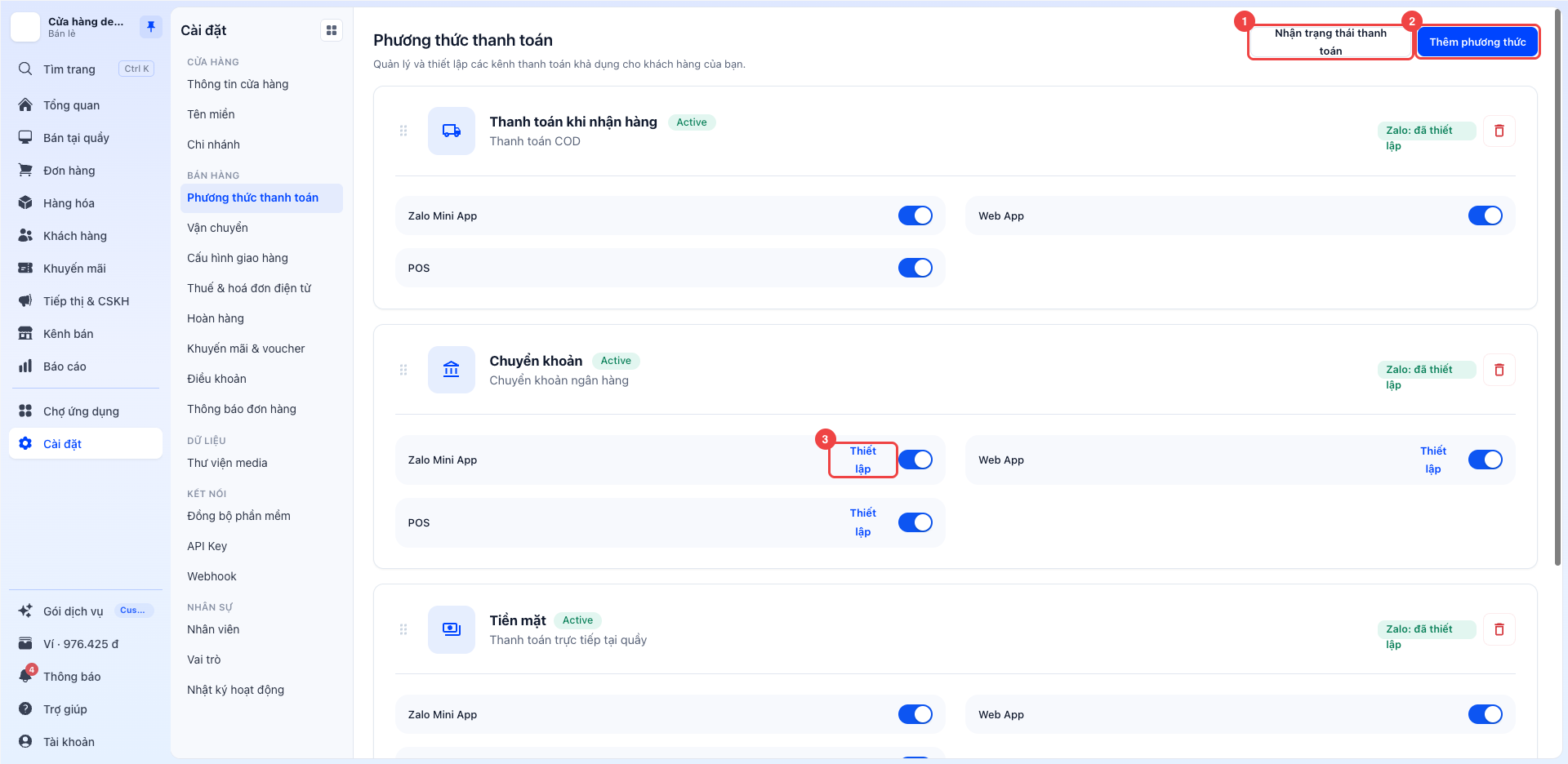Click the drag handle of Tiền mặt

point(403,629)
